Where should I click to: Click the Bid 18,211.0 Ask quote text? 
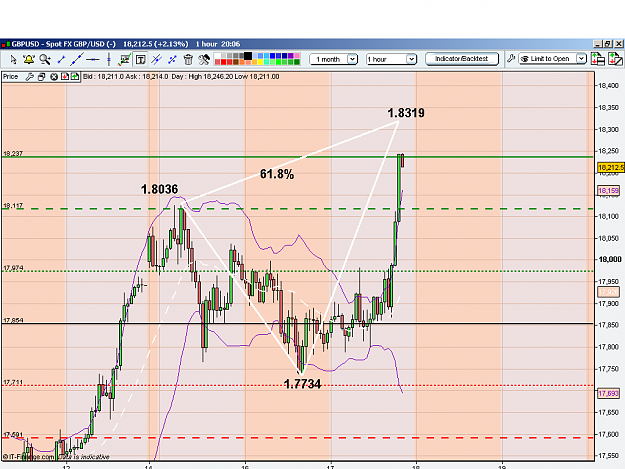126,77
